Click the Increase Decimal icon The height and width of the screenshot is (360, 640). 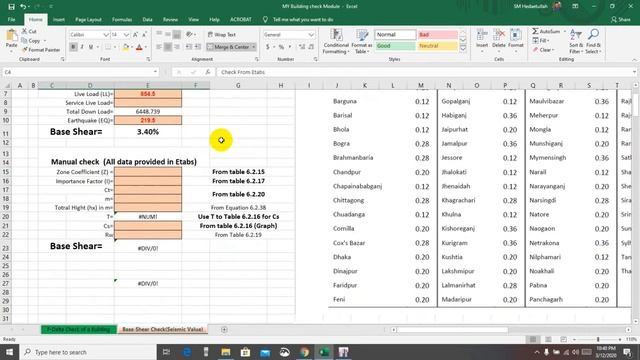tap(302, 47)
